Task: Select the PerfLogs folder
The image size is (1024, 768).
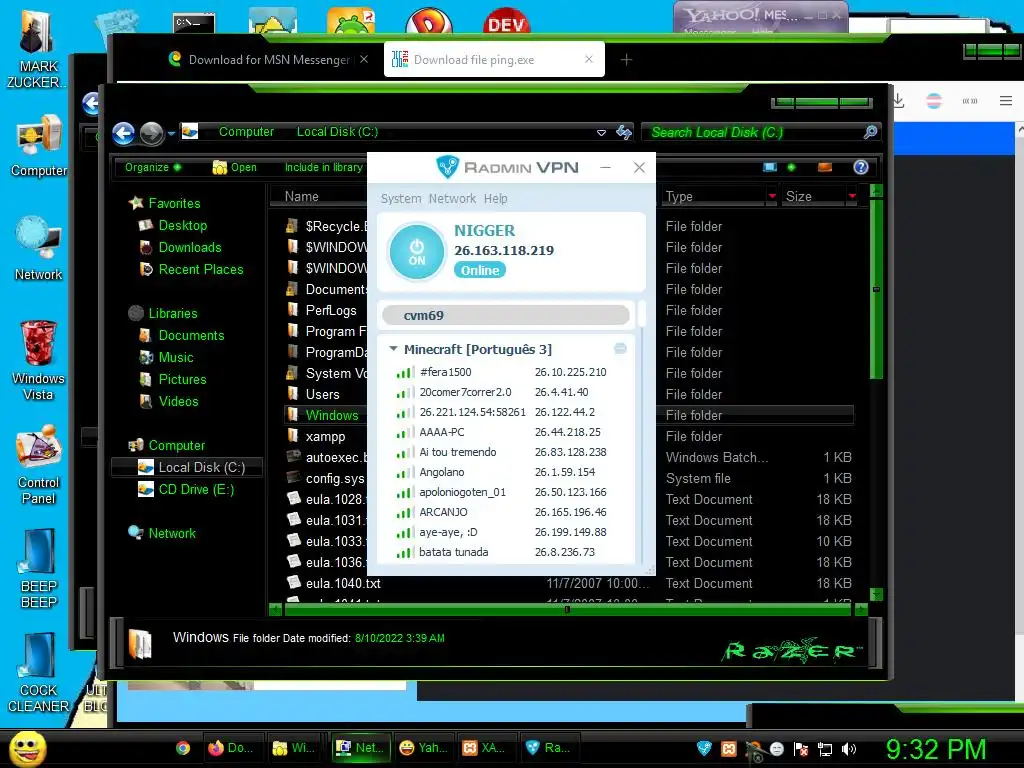Action: [330, 310]
